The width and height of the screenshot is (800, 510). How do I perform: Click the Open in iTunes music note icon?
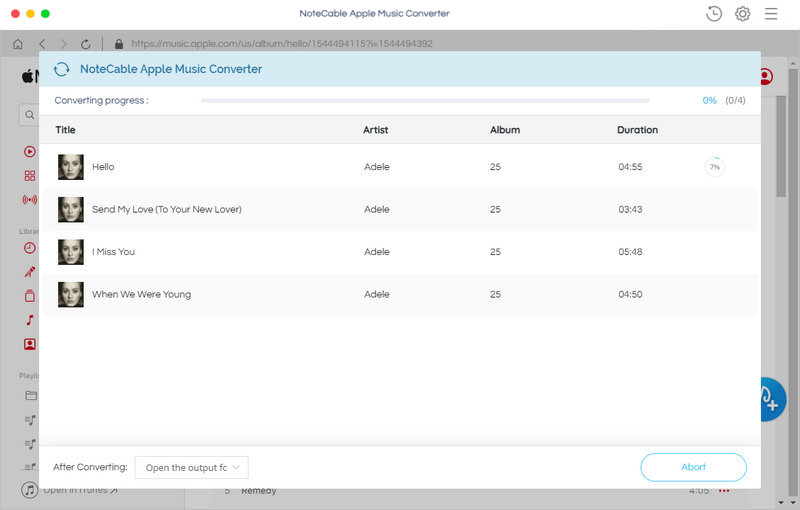[30, 490]
